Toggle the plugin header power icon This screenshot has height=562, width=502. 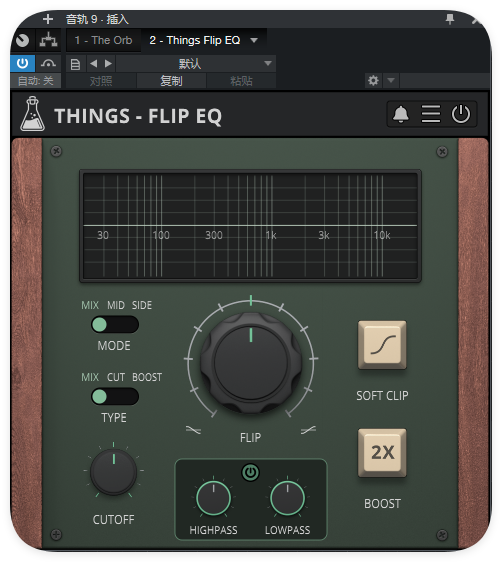[x=460, y=114]
